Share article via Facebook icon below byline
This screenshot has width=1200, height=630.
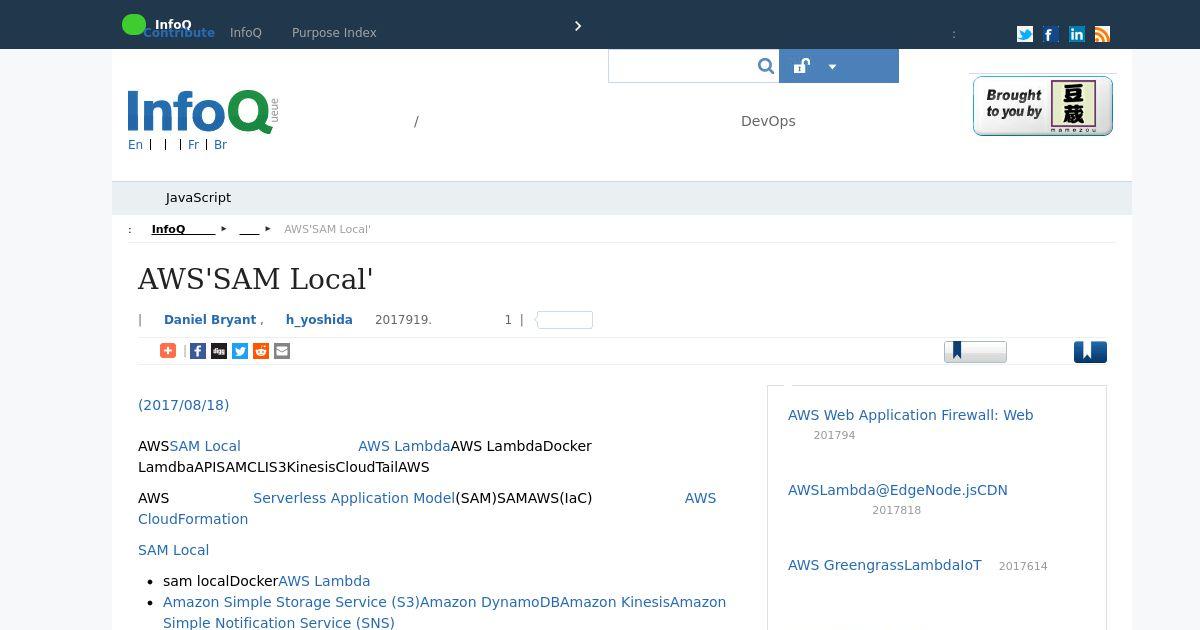(x=198, y=351)
